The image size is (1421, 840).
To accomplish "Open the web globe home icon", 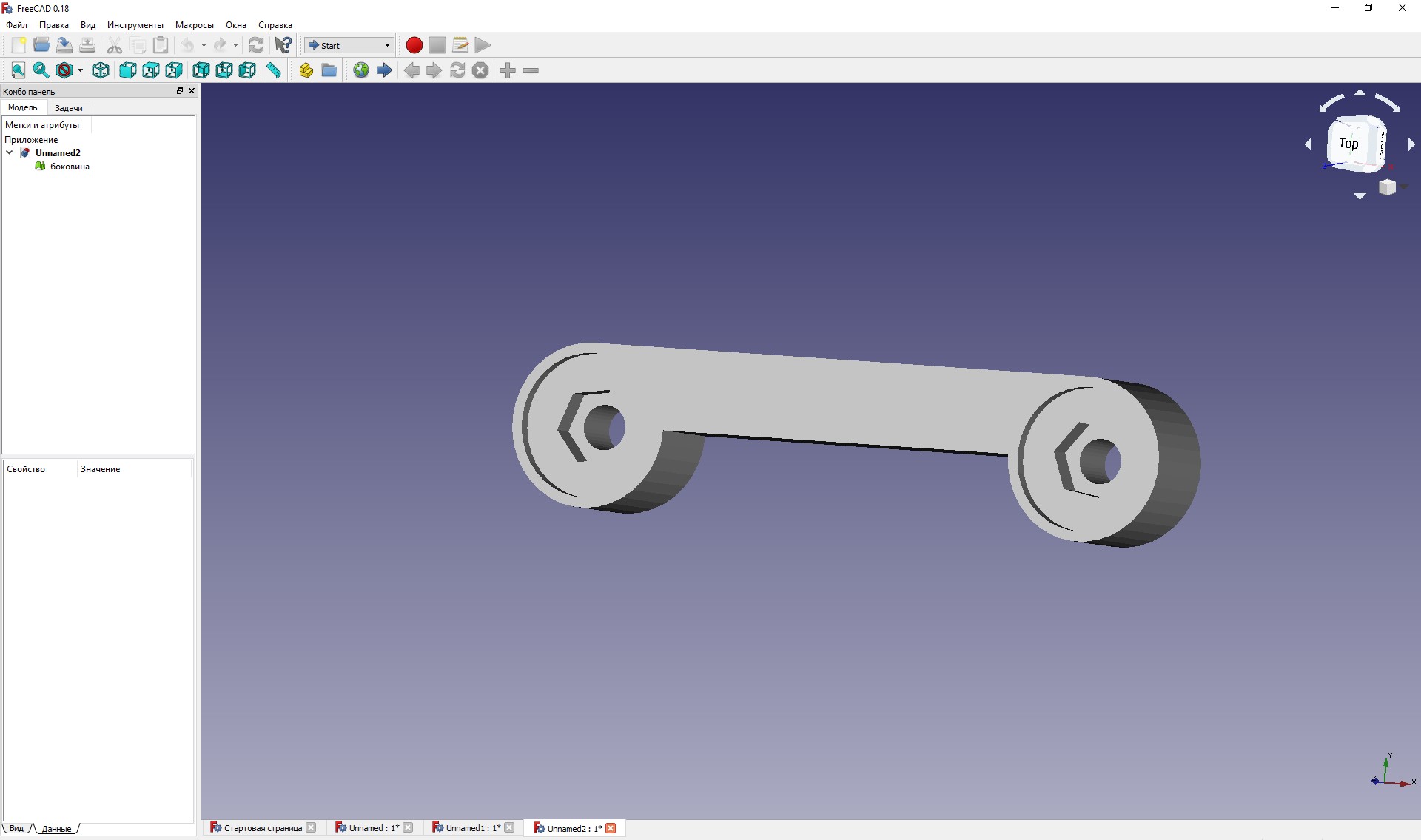I will tap(361, 70).
